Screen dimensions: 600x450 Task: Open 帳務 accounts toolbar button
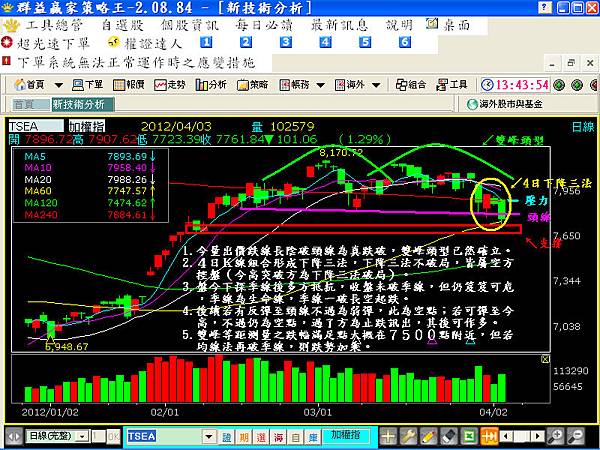click(x=294, y=85)
